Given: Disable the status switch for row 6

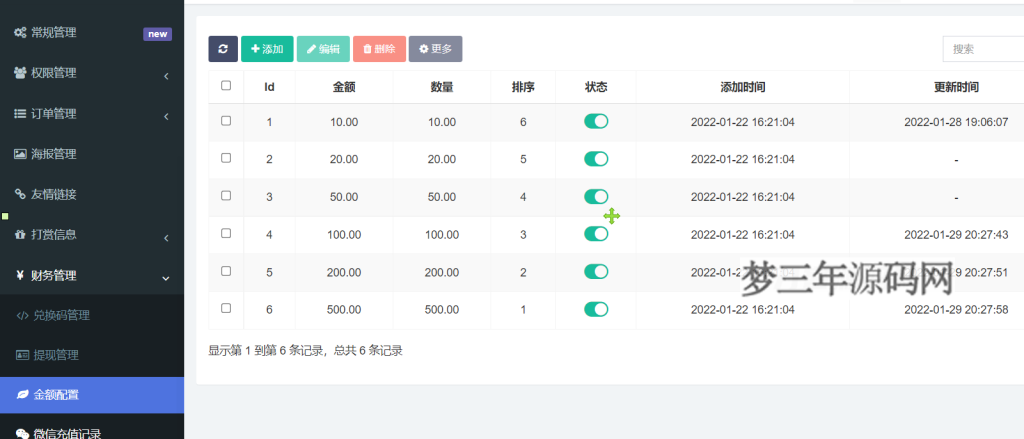Looking at the screenshot, I should [596, 309].
